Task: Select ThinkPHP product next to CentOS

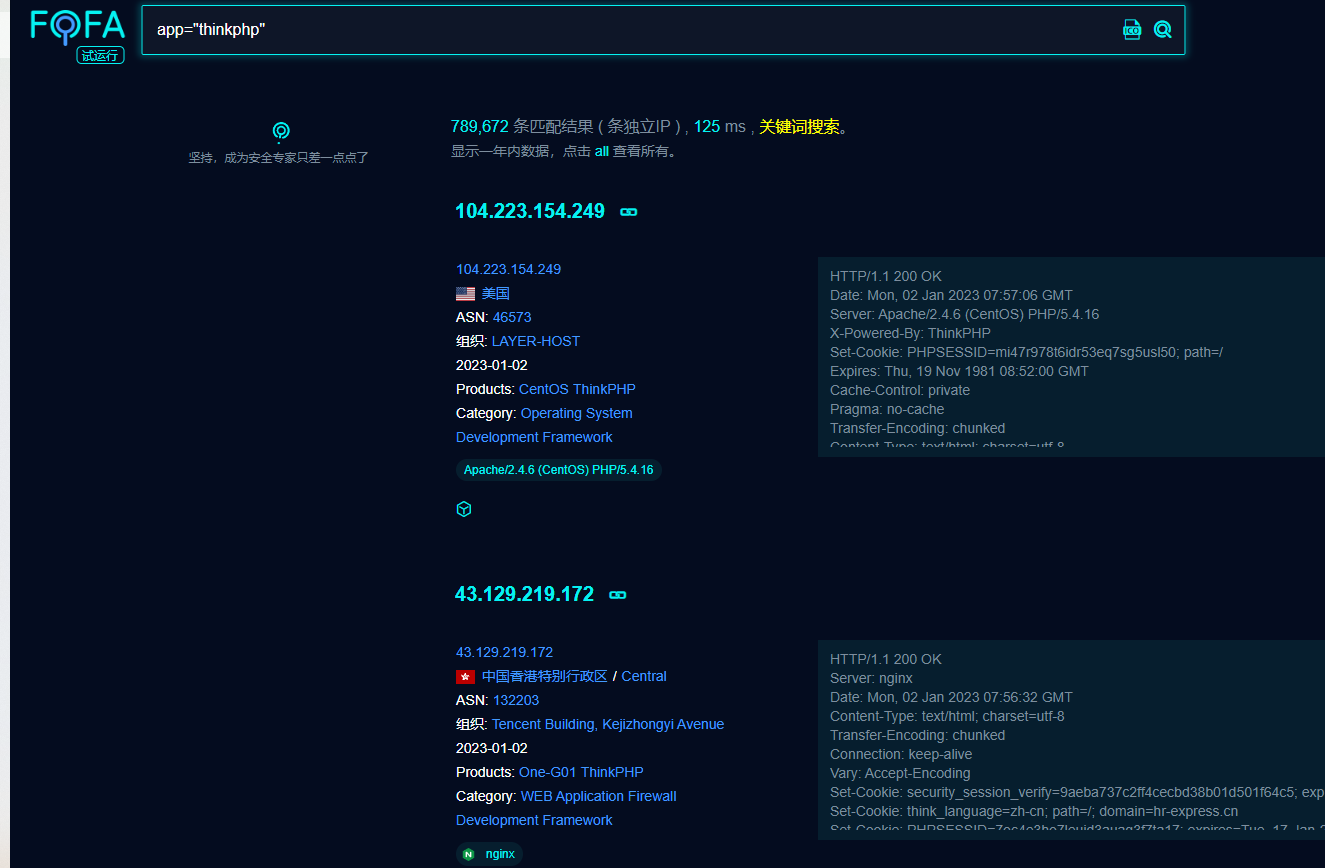Action: tap(605, 389)
